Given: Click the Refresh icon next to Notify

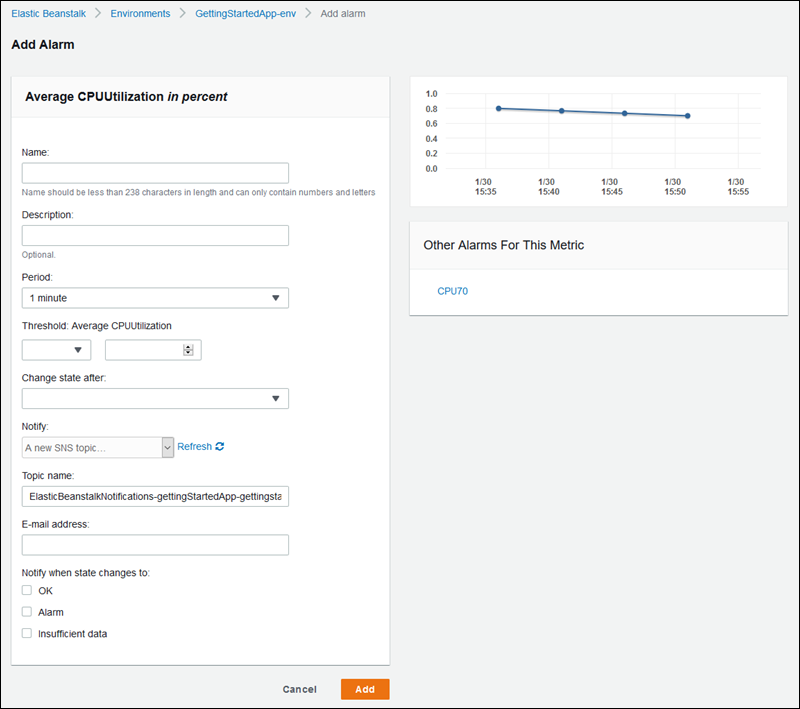Looking at the screenshot, I should [x=220, y=447].
